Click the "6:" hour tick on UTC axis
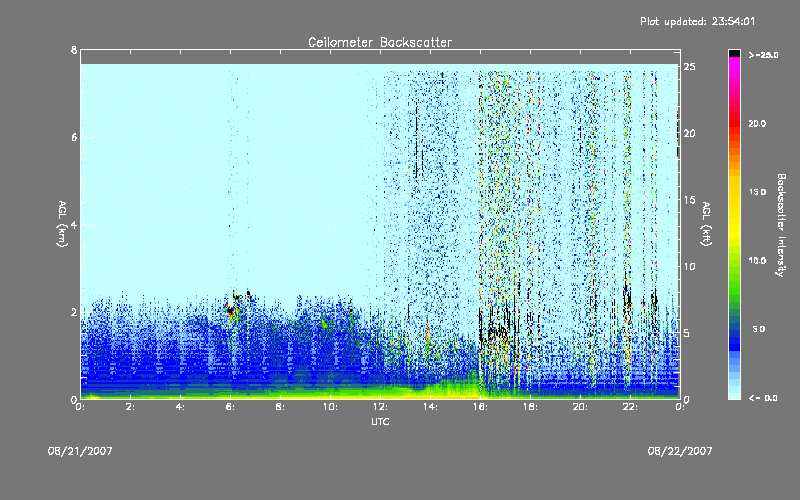The height and width of the screenshot is (500, 800). [x=231, y=407]
